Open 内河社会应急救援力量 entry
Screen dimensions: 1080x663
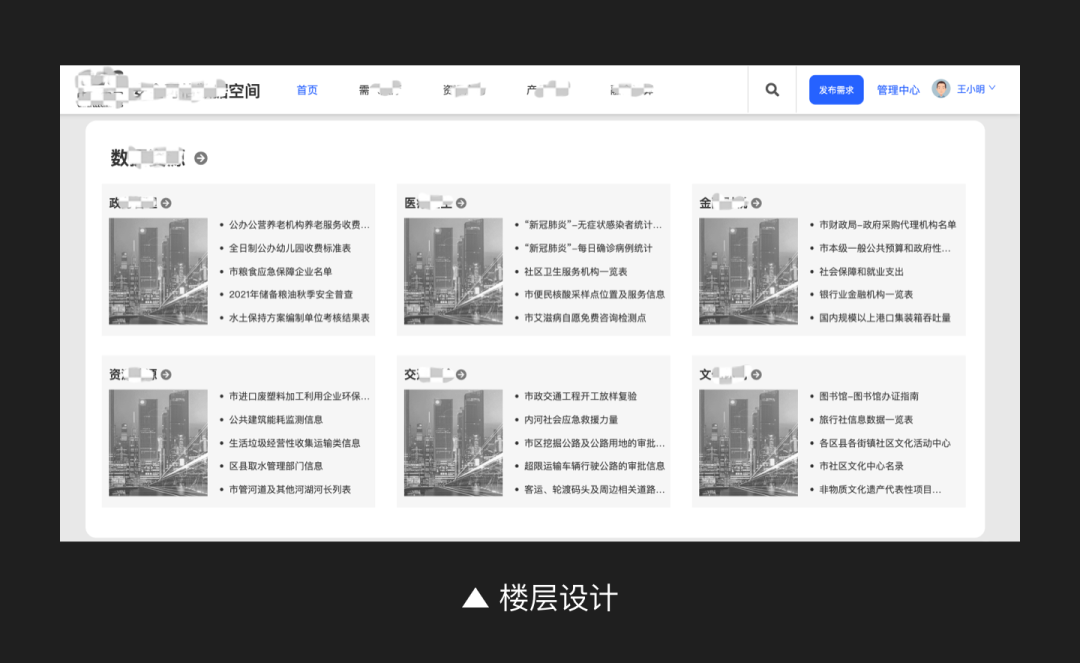pyautogui.click(x=571, y=420)
